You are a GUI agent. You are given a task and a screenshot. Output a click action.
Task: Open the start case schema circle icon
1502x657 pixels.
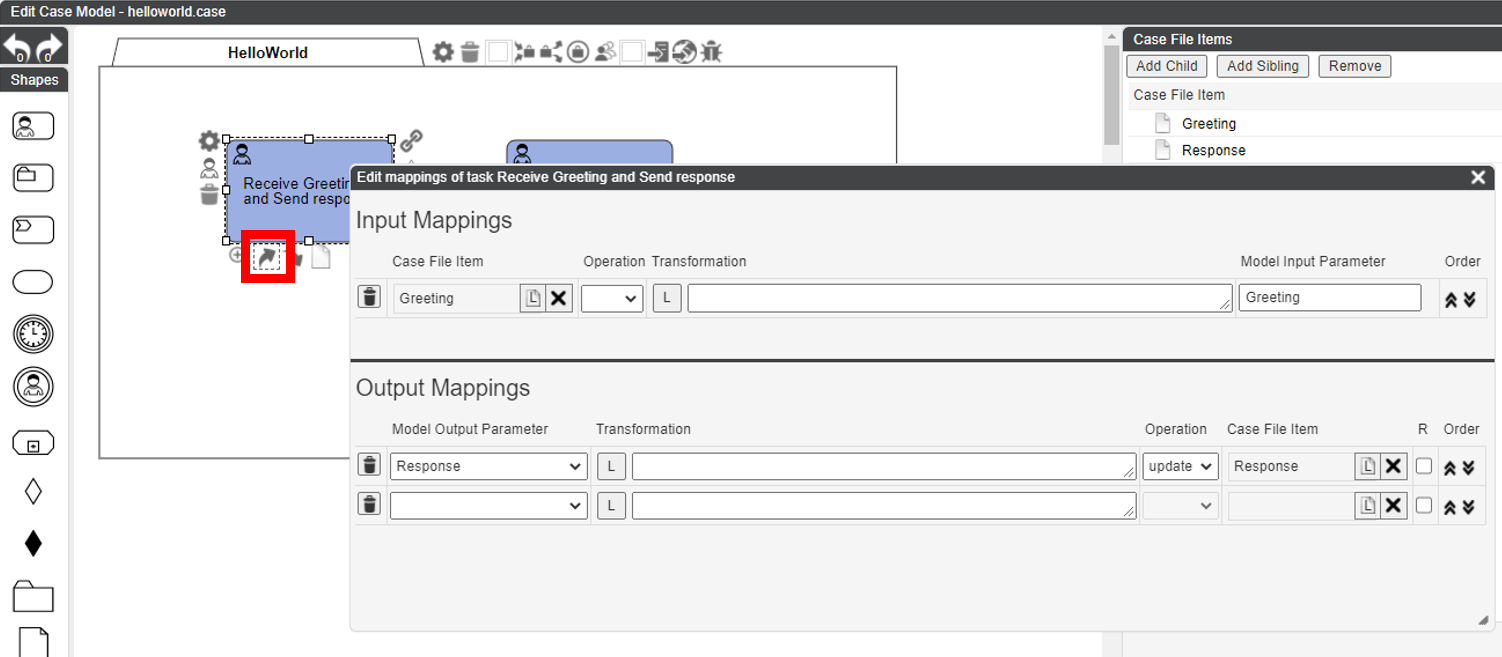578,52
